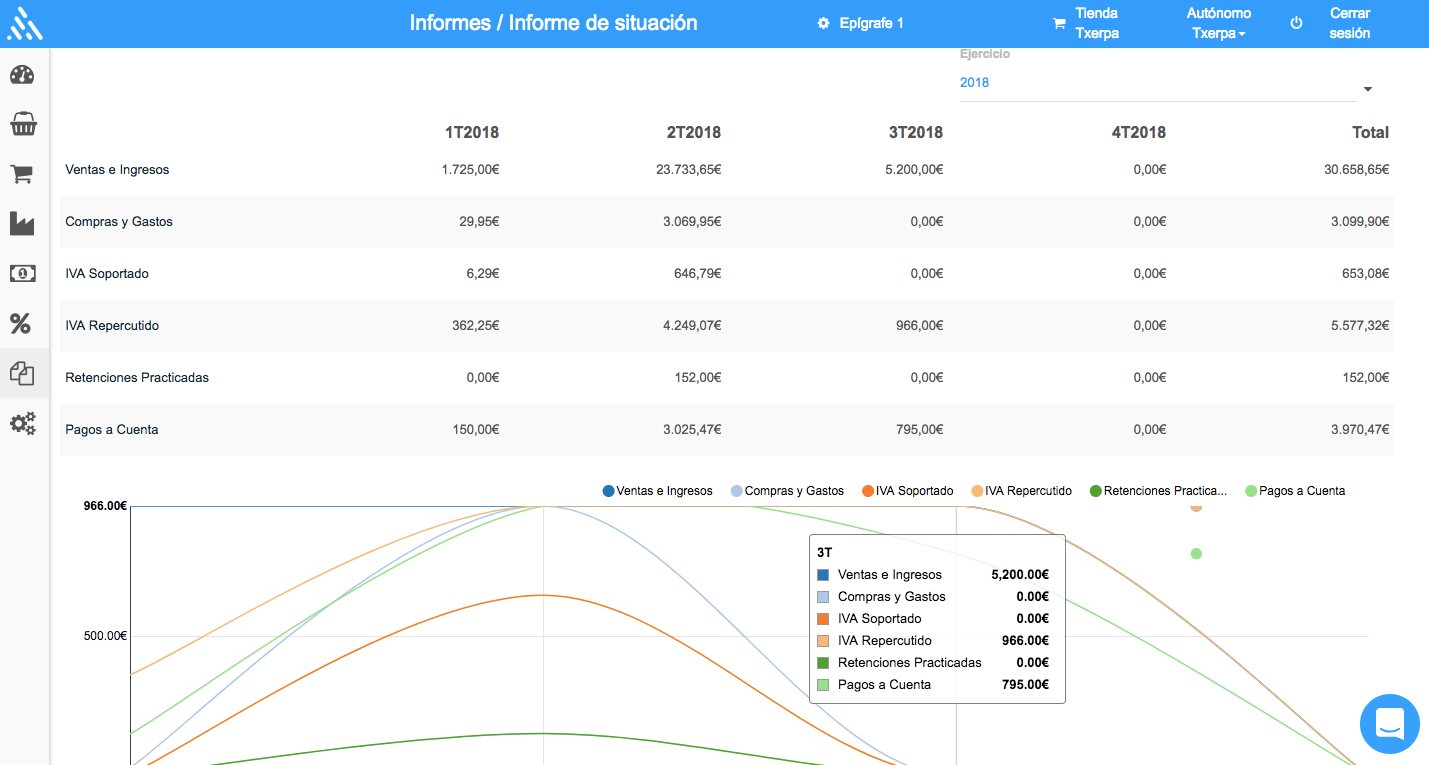Toggle IVA Repercutido legend series
This screenshot has height=765, width=1429.
pos(1021,491)
